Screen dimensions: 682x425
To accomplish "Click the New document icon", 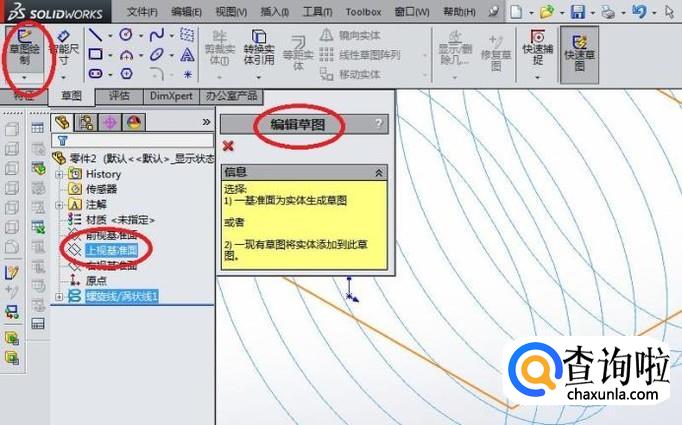I will tap(516, 12).
